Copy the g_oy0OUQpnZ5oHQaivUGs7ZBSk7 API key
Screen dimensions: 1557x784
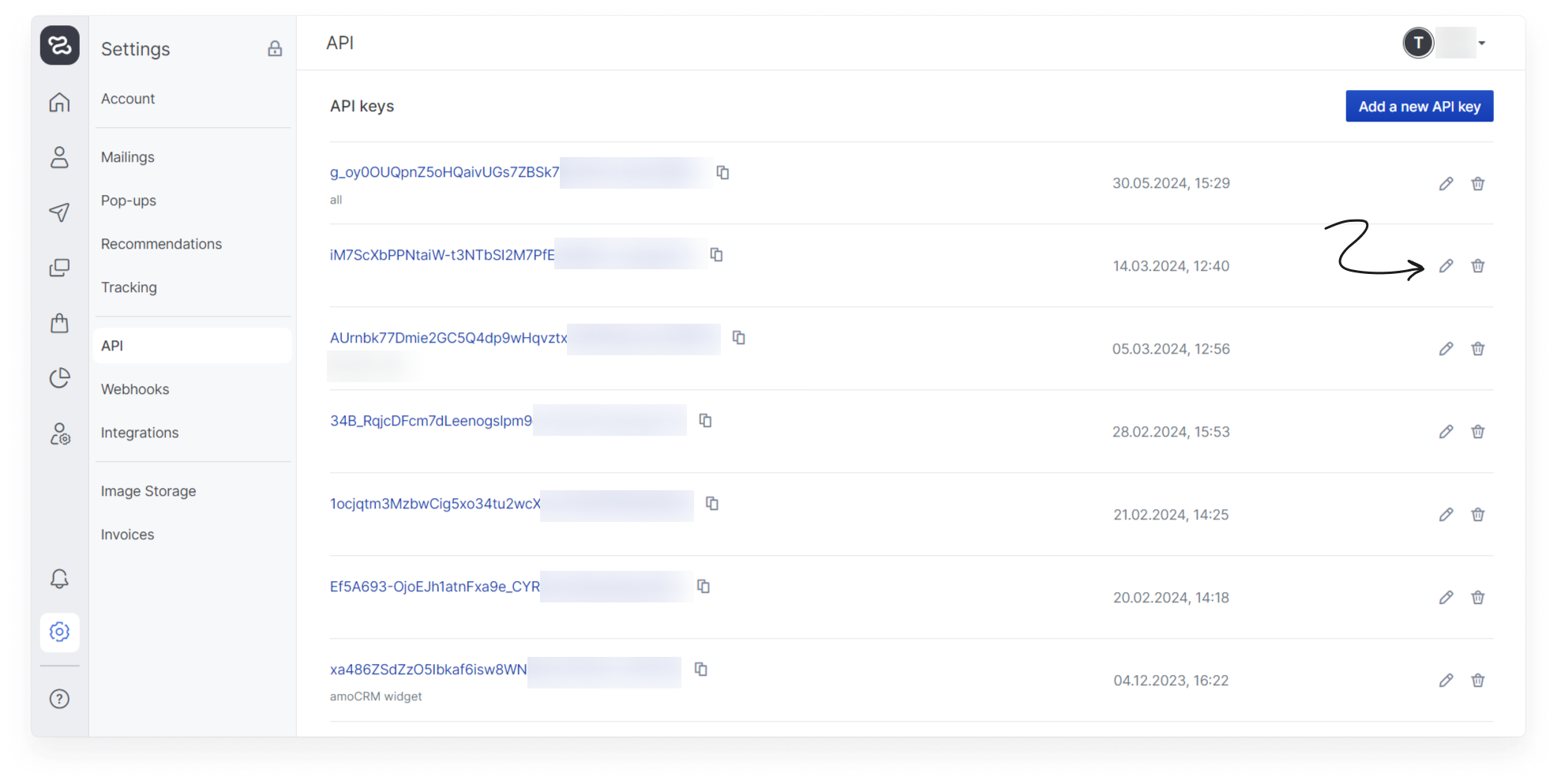[x=722, y=172]
